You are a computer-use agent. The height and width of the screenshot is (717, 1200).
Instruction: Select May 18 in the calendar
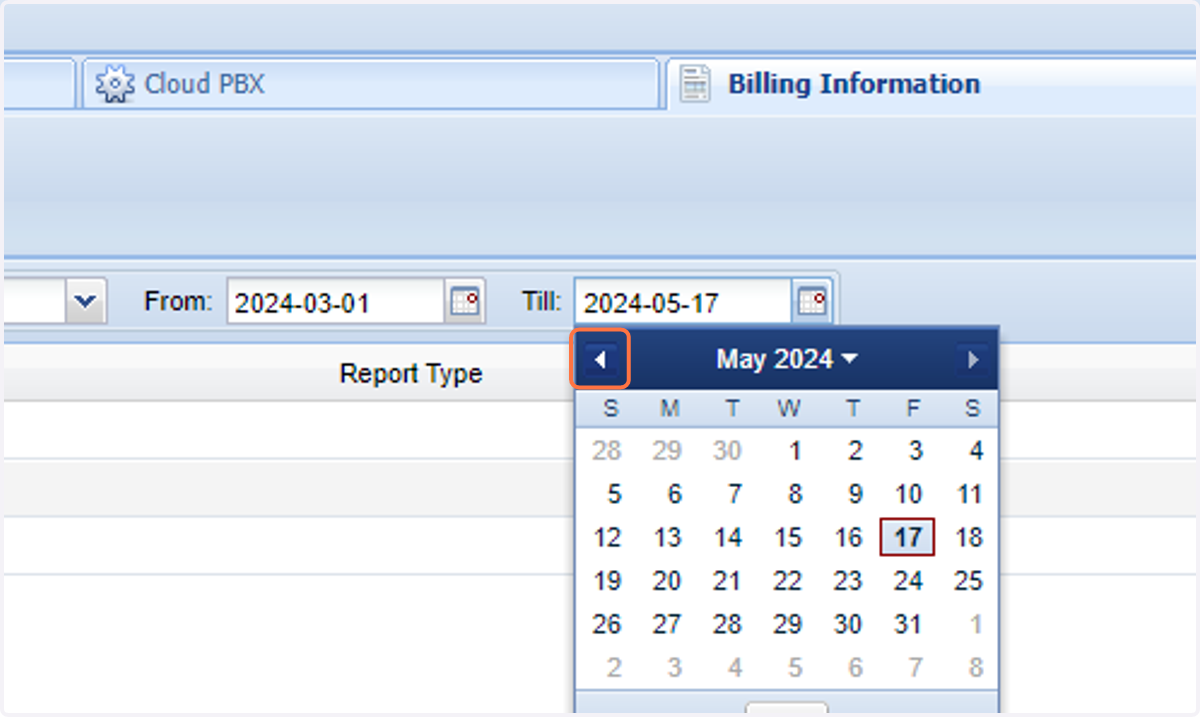(969, 538)
